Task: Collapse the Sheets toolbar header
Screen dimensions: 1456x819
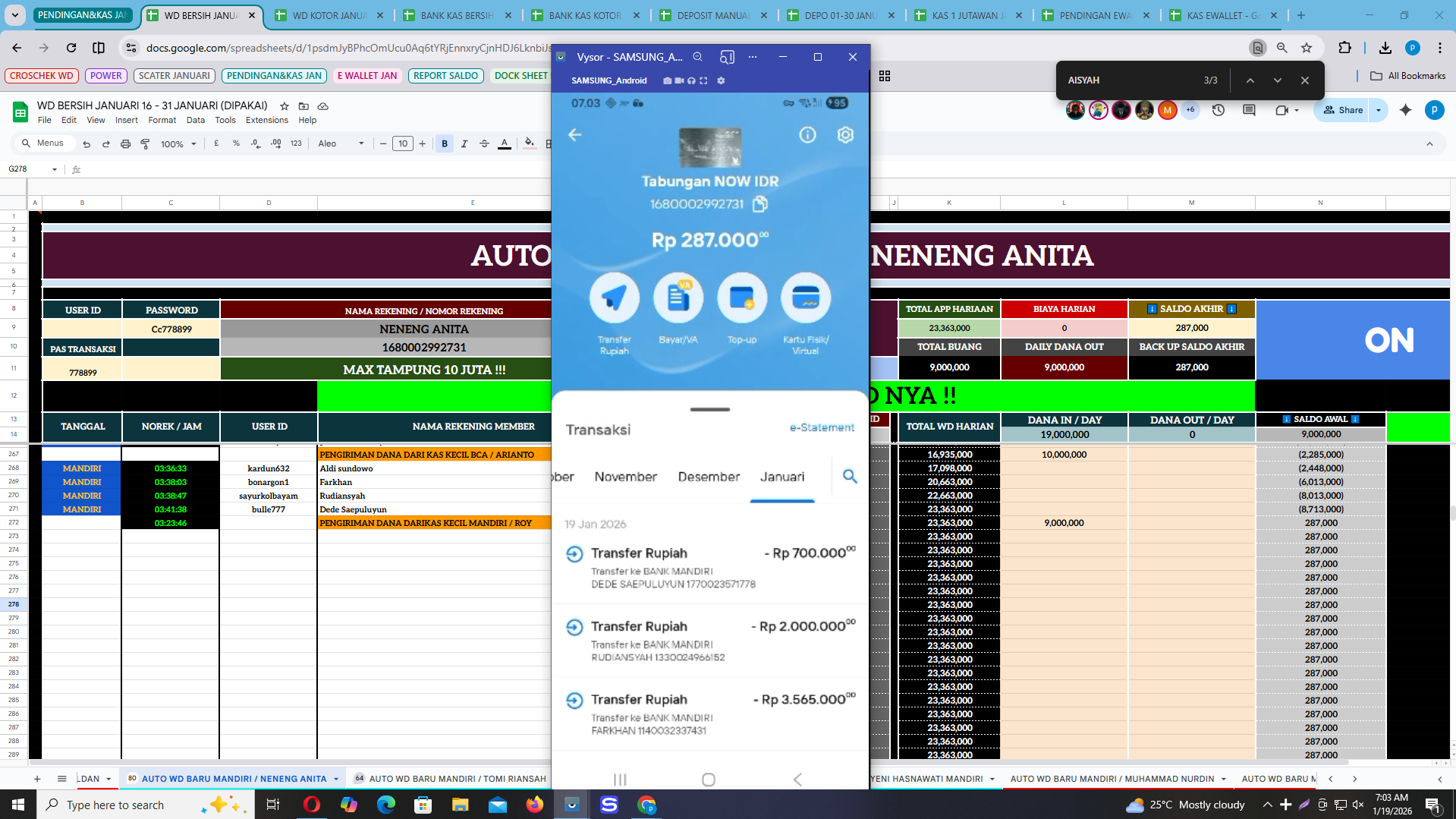Action: pyautogui.click(x=1429, y=143)
